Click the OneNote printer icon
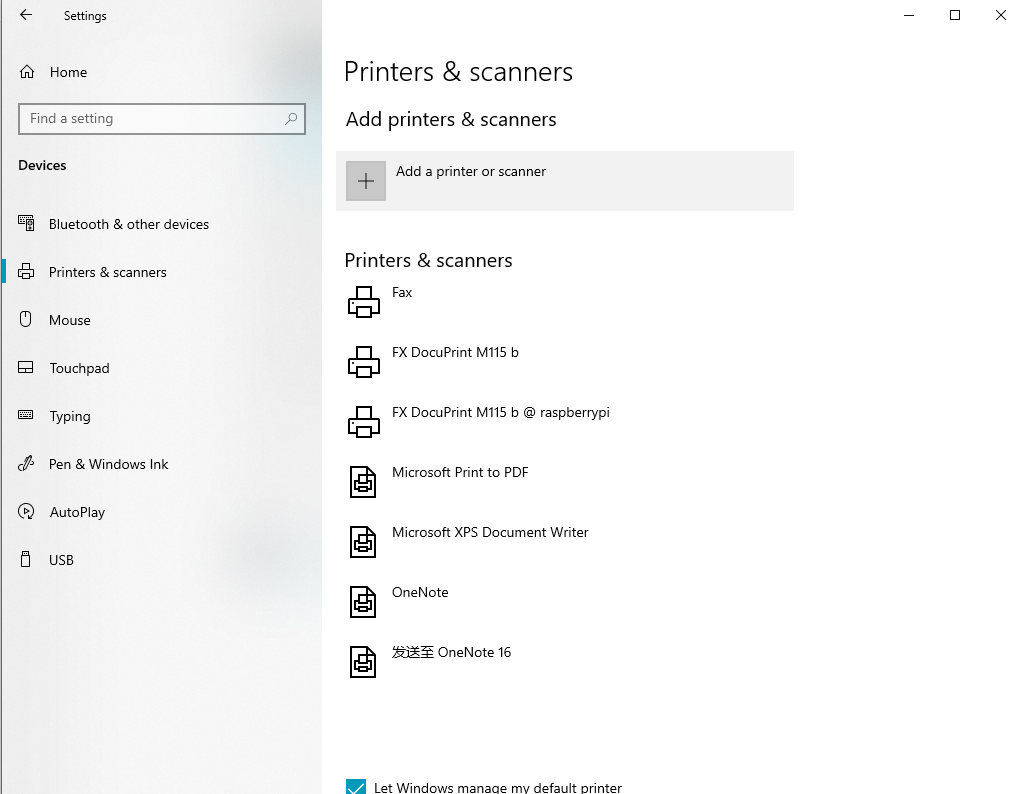This screenshot has width=1019, height=794. click(x=363, y=602)
